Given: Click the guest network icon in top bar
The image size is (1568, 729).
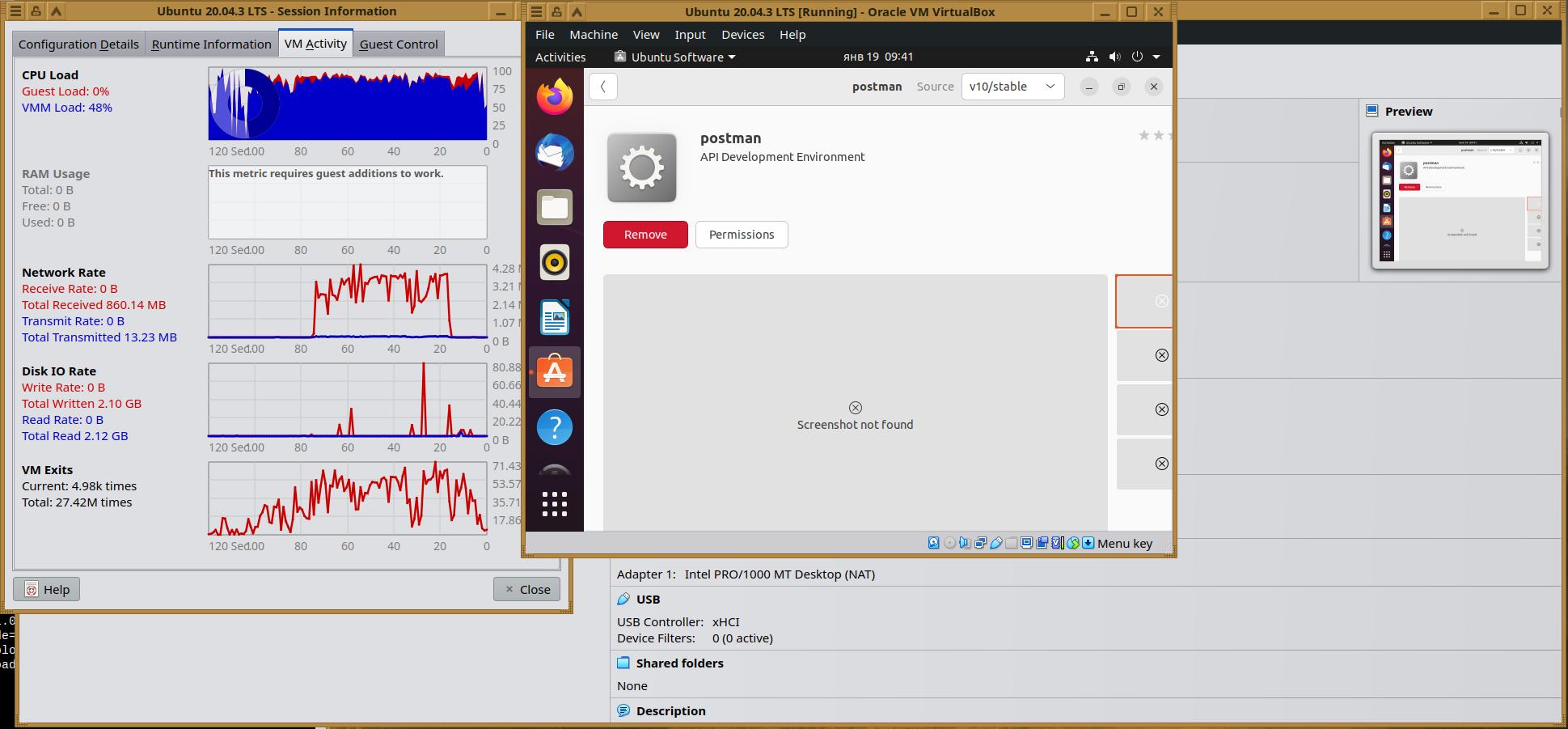Looking at the screenshot, I should coord(1092,57).
